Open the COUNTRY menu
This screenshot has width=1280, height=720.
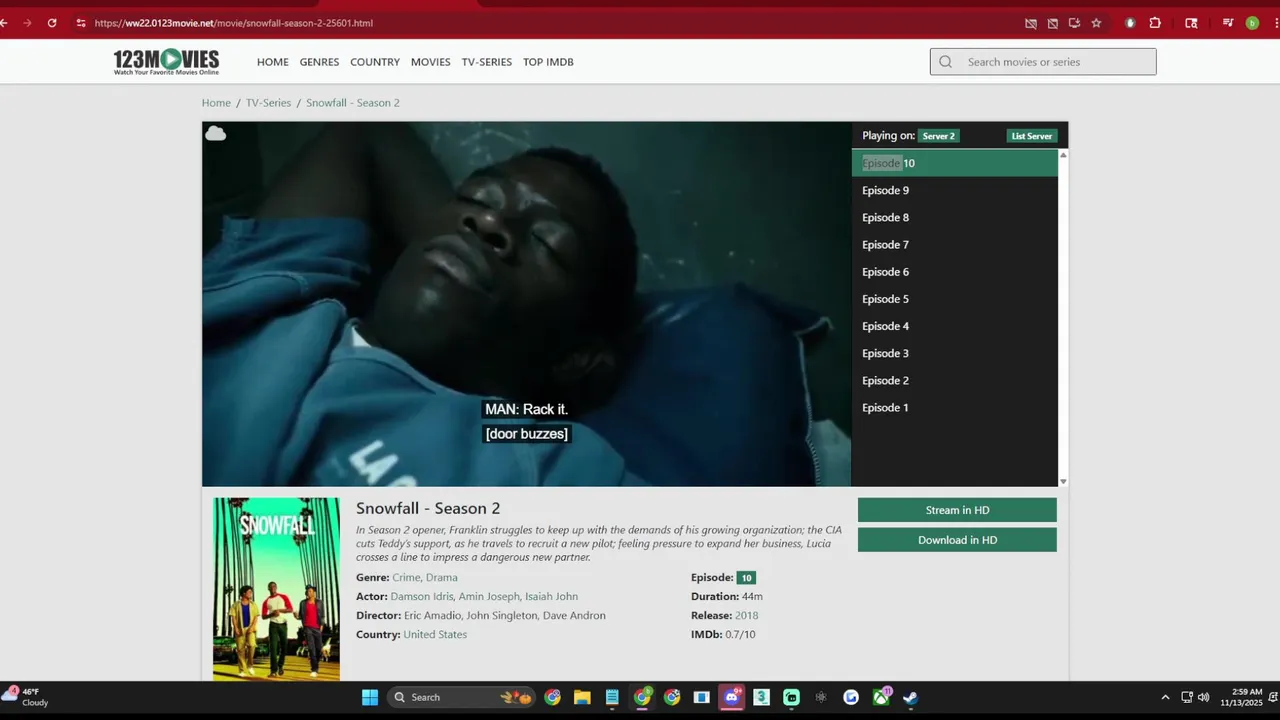(375, 62)
